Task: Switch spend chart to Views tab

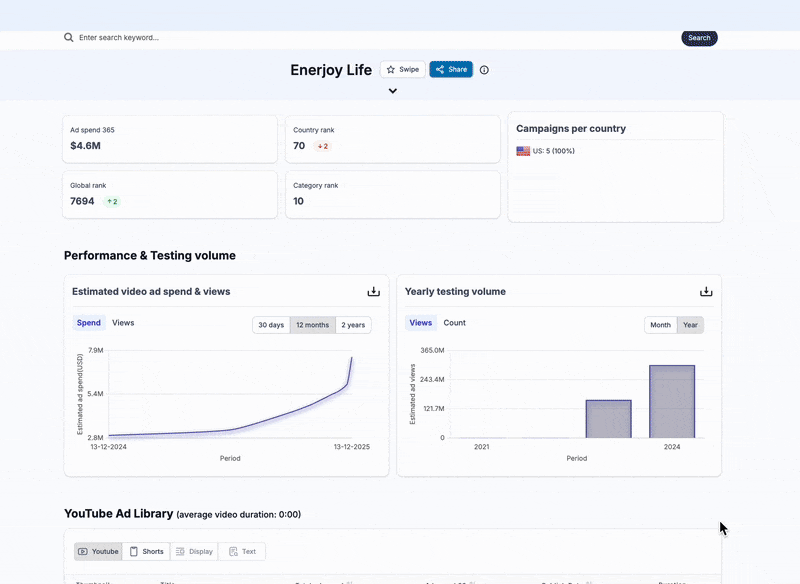Action: [x=123, y=323]
